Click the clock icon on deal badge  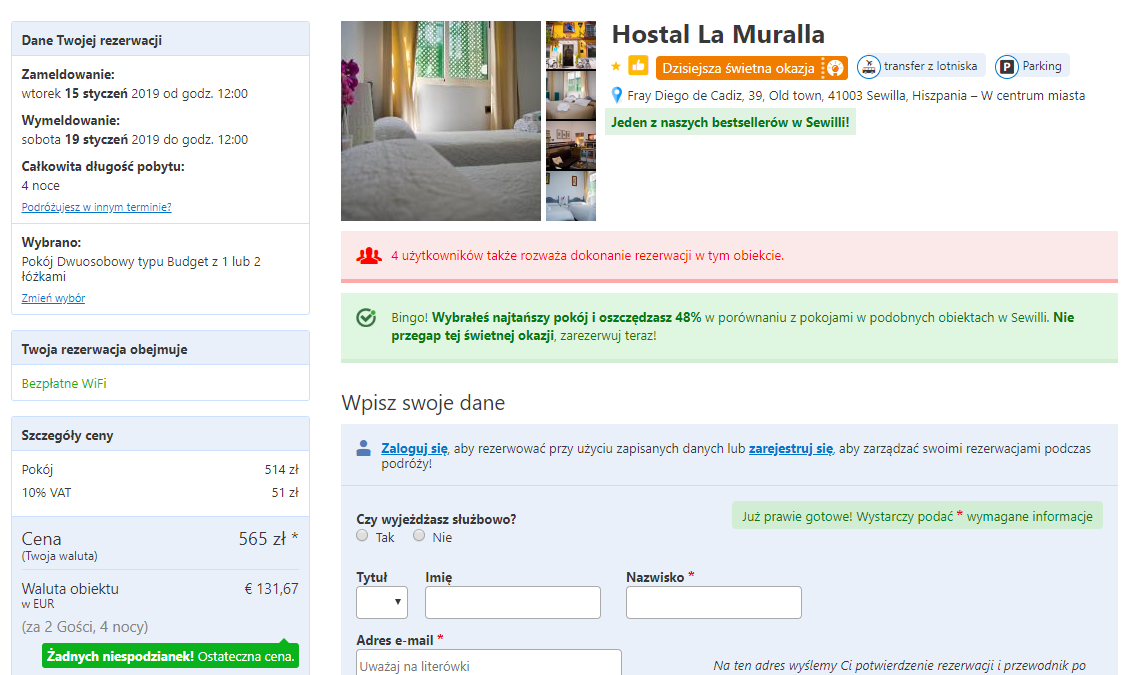(x=834, y=68)
